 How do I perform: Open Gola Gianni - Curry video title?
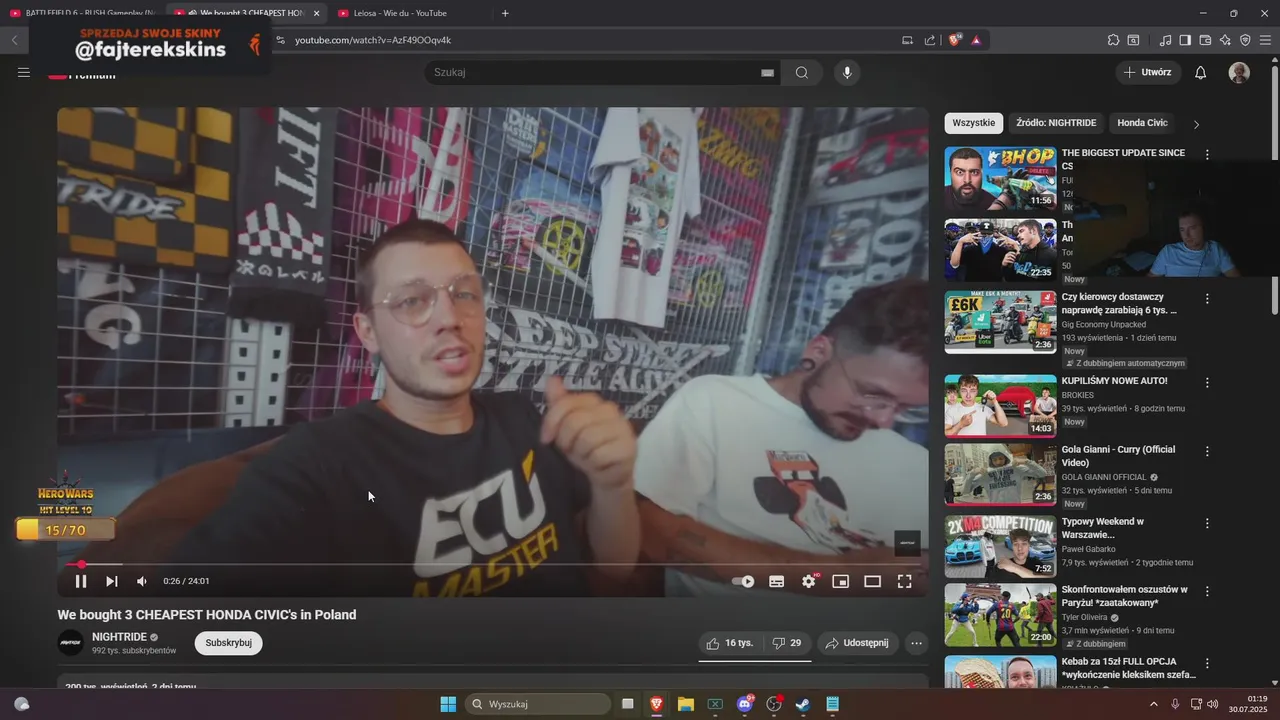click(1118, 456)
